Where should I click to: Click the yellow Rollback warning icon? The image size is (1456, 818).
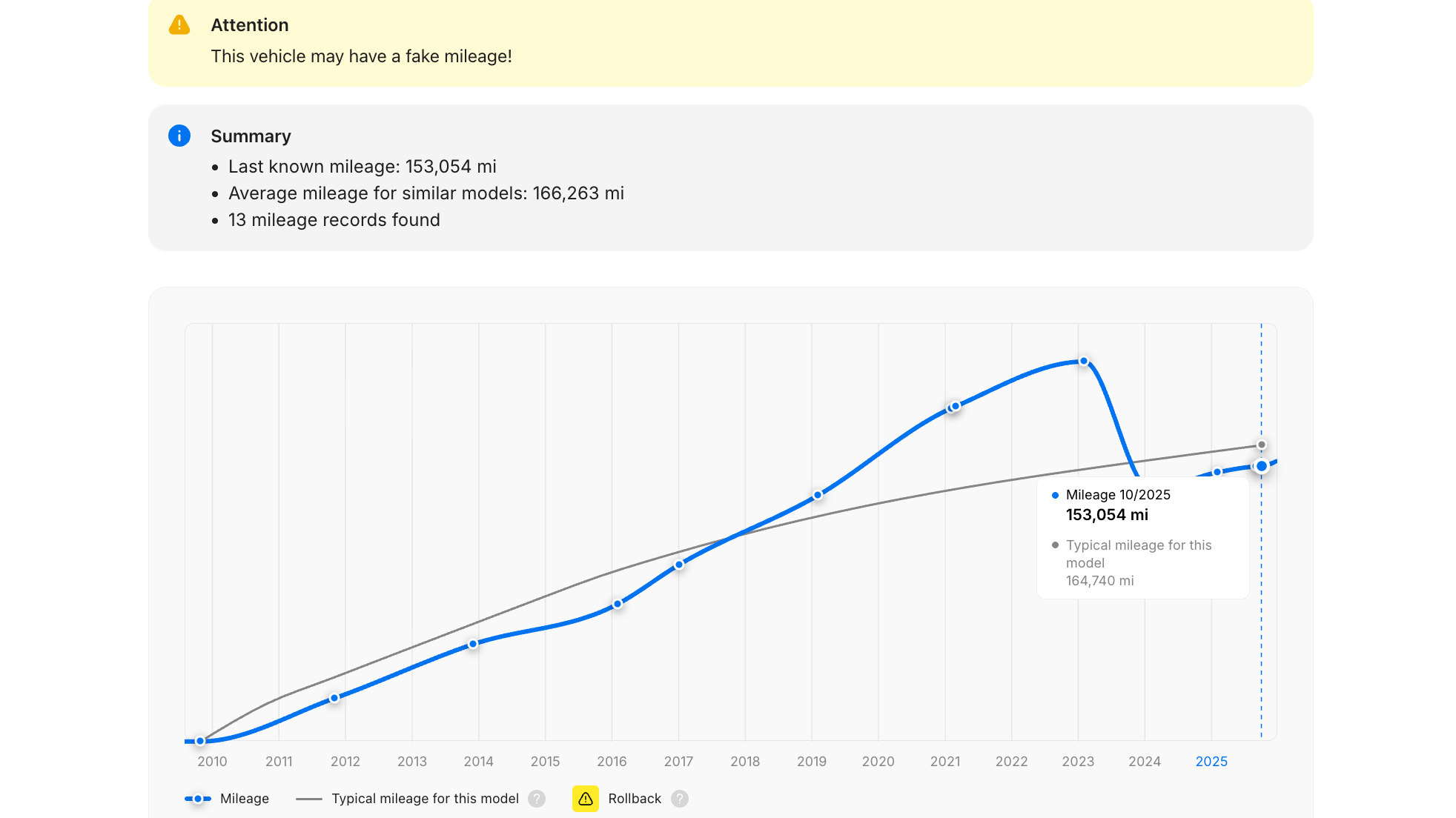586,799
